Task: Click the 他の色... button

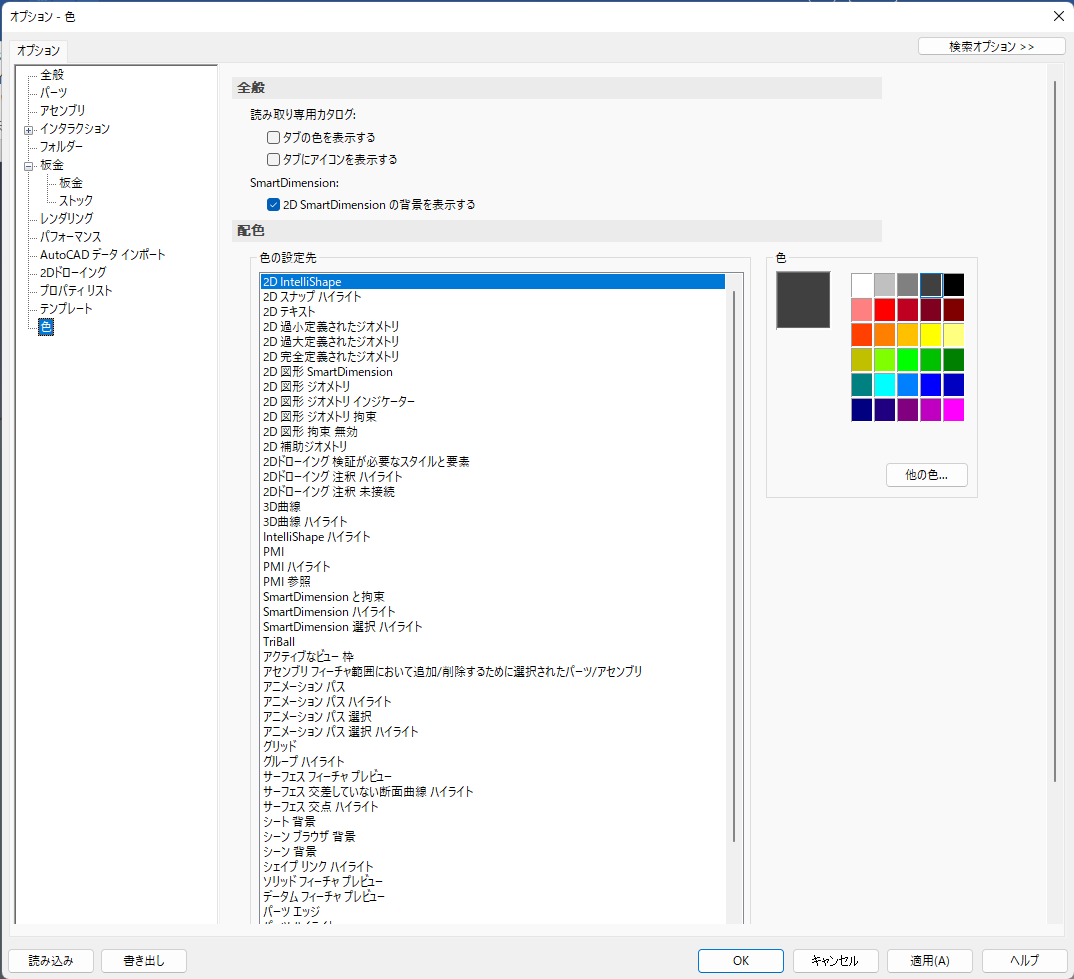Action: [926, 475]
